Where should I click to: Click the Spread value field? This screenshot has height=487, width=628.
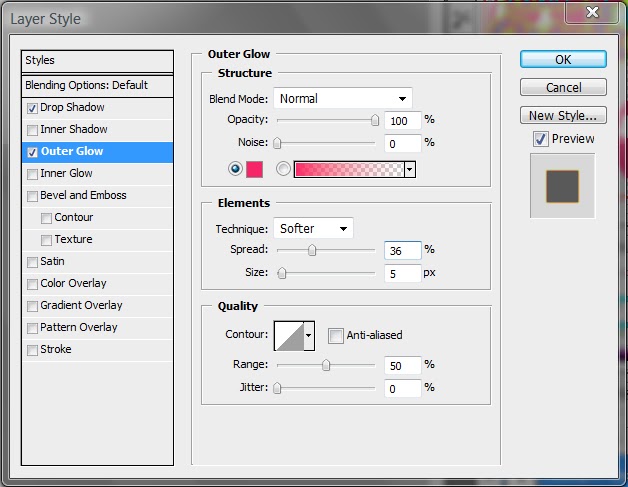[x=403, y=251]
